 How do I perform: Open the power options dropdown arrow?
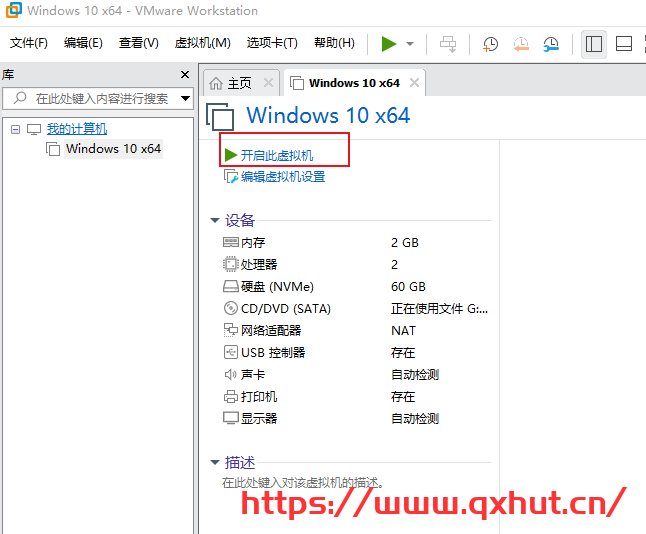(410, 44)
